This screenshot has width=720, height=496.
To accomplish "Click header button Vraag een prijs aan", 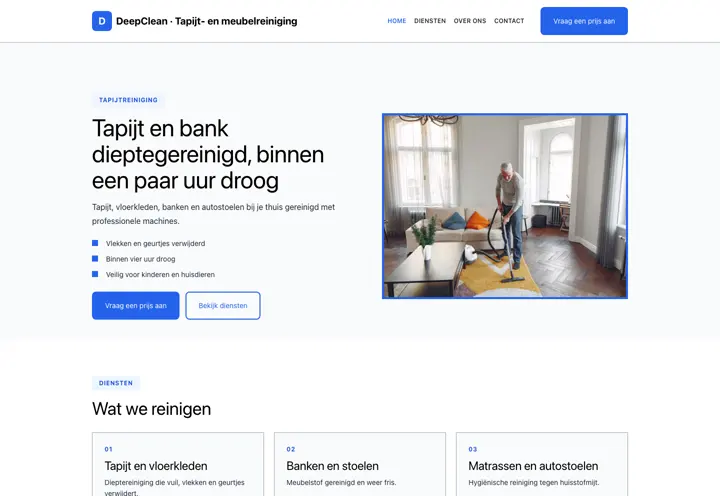I will tap(584, 21).
